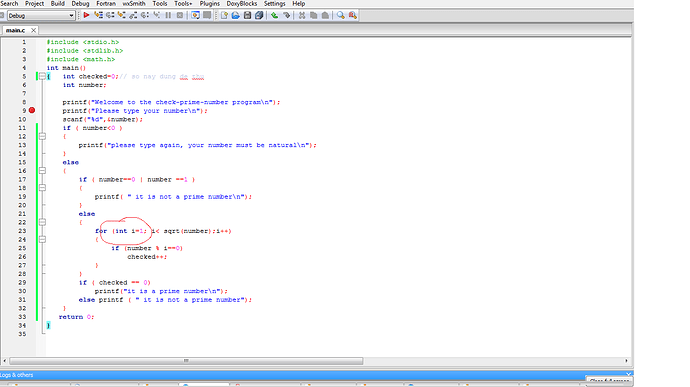This screenshot has width=690, height=387.
Task: Close the Logs & others panel
Action: pos(628,374)
